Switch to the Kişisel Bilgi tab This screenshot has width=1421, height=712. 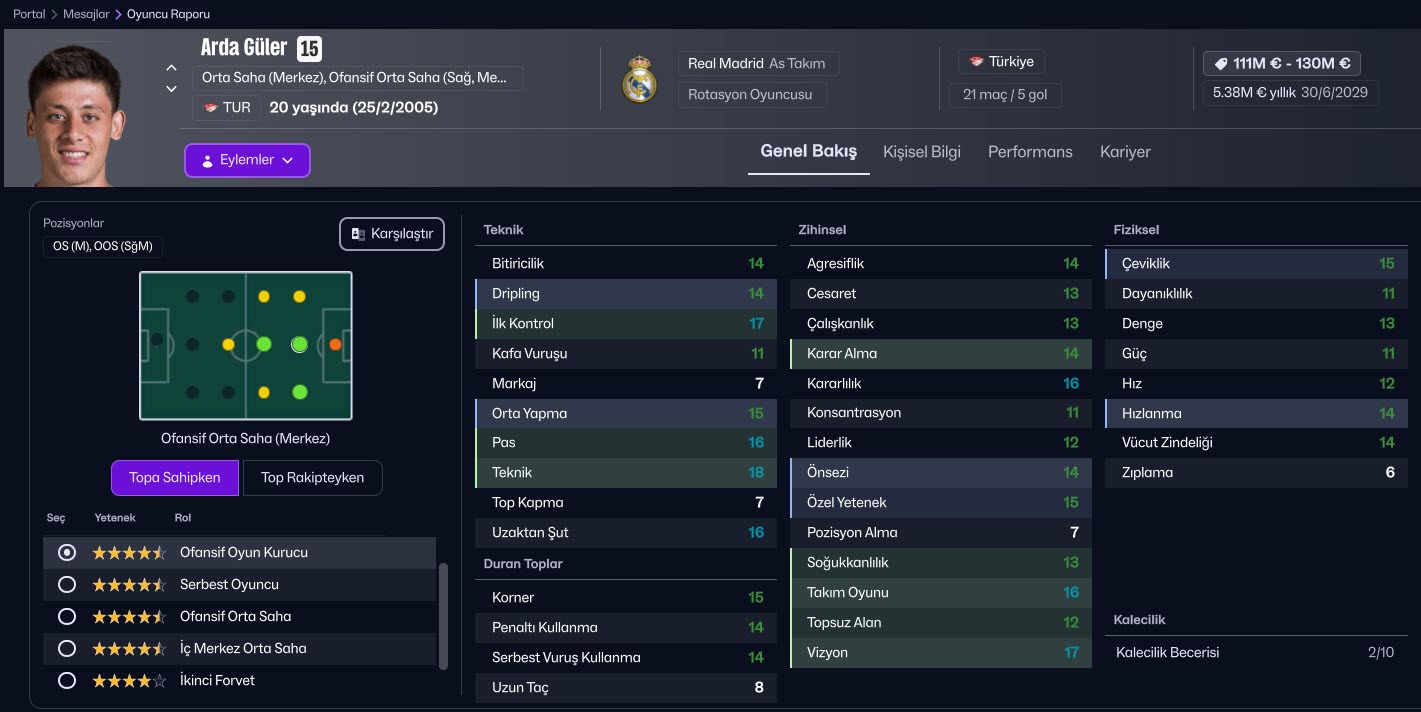(921, 152)
